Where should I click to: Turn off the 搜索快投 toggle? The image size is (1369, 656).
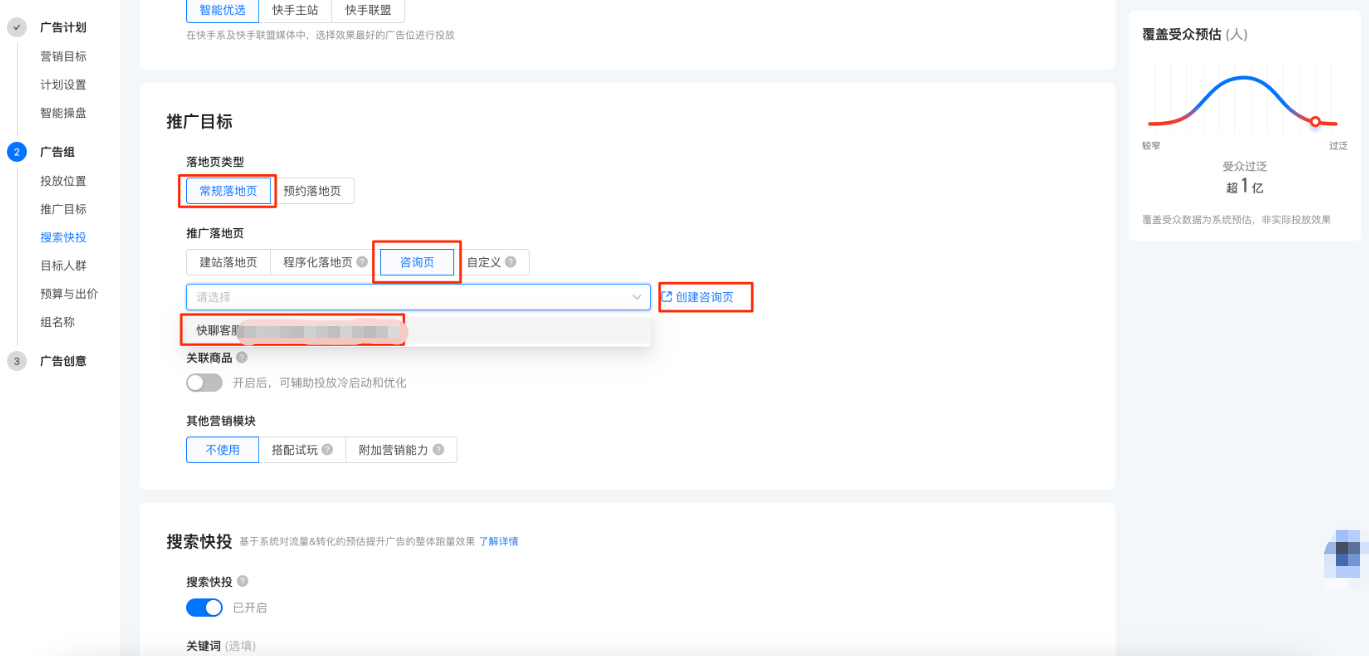[x=204, y=607]
